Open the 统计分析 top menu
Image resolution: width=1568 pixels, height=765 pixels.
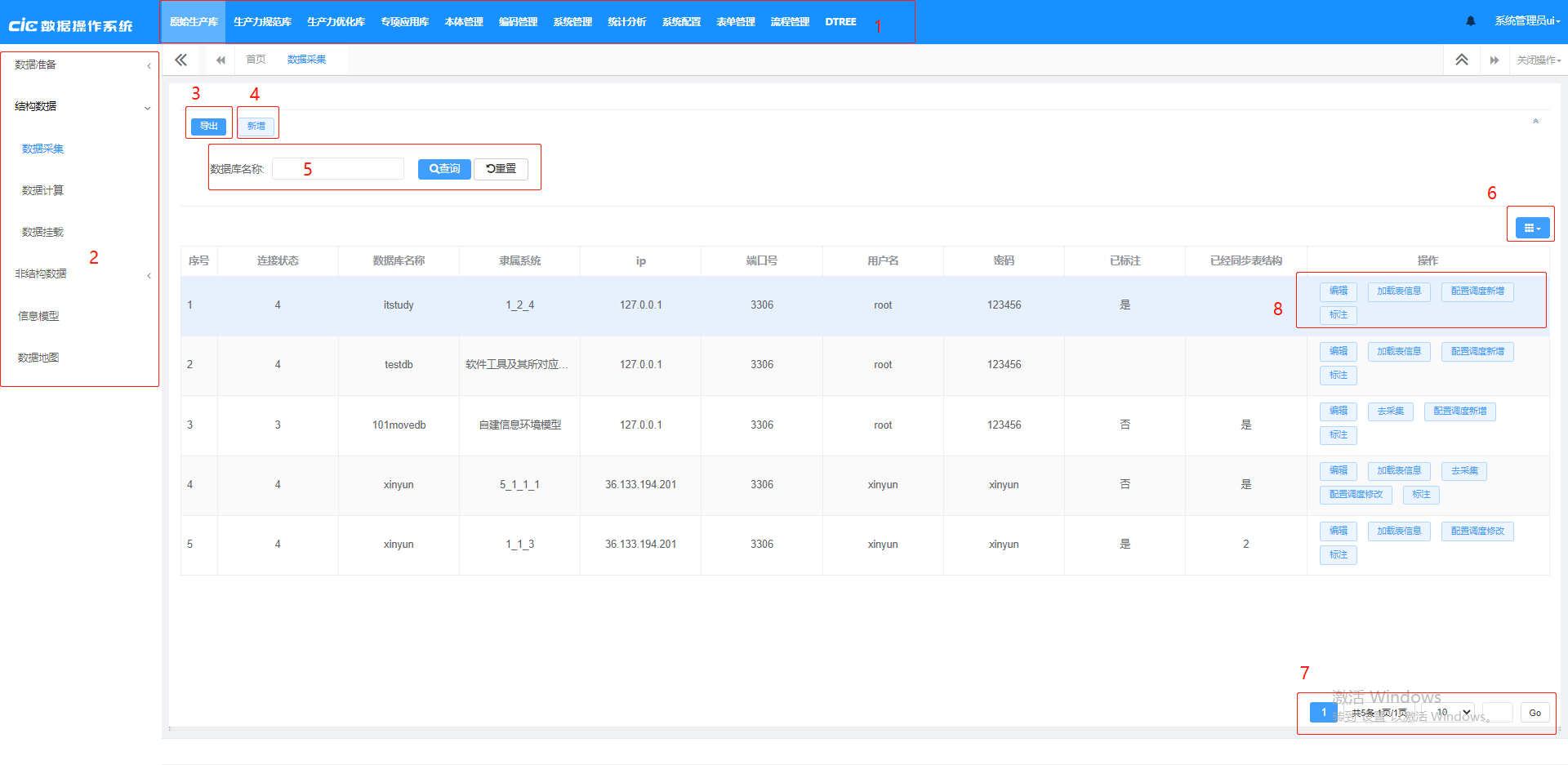[x=626, y=22]
